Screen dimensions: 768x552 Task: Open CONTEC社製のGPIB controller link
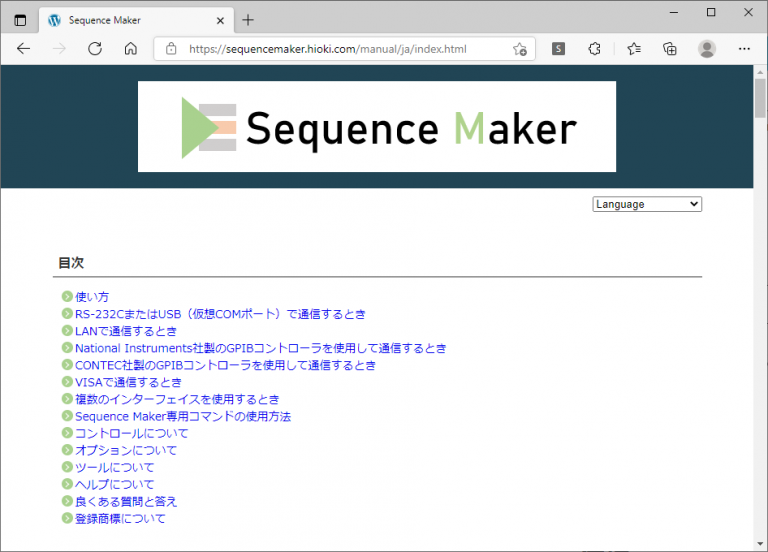click(225, 365)
